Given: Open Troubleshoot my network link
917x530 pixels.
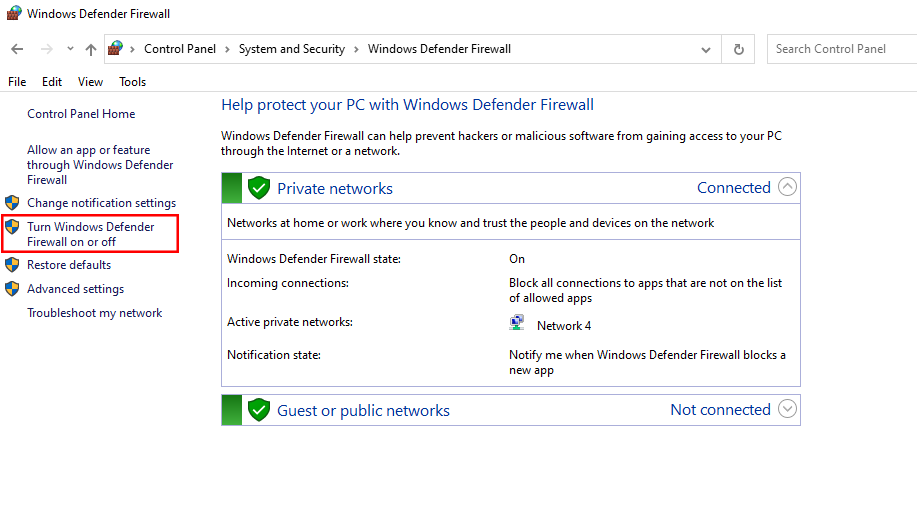Looking at the screenshot, I should (94, 313).
